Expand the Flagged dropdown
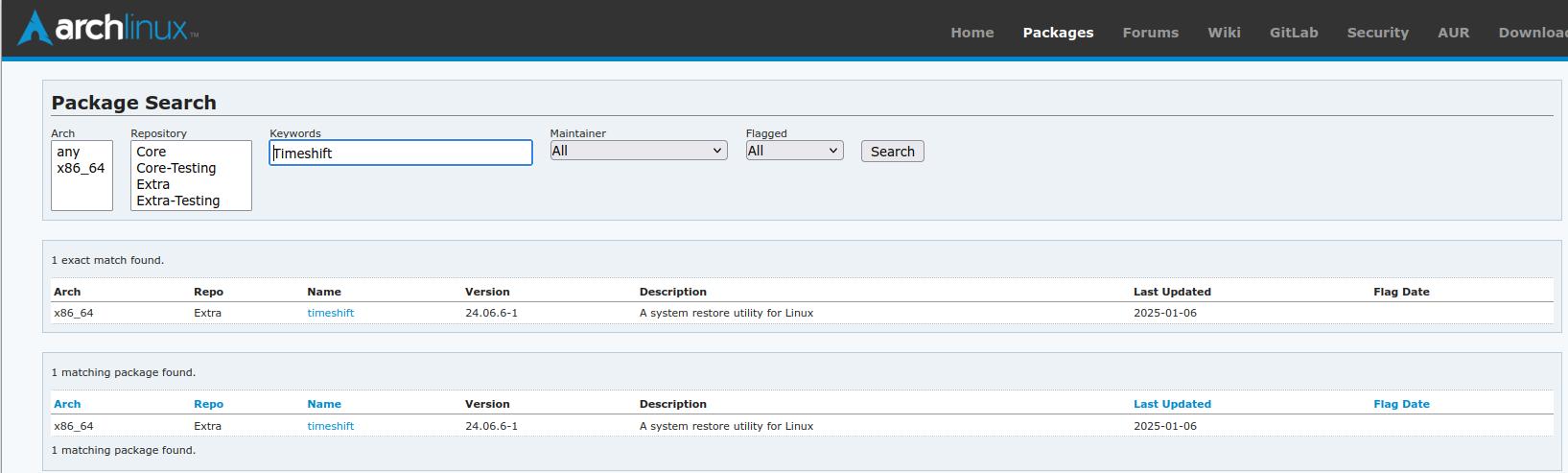Screen dimensions: 1568x473 click(794, 151)
